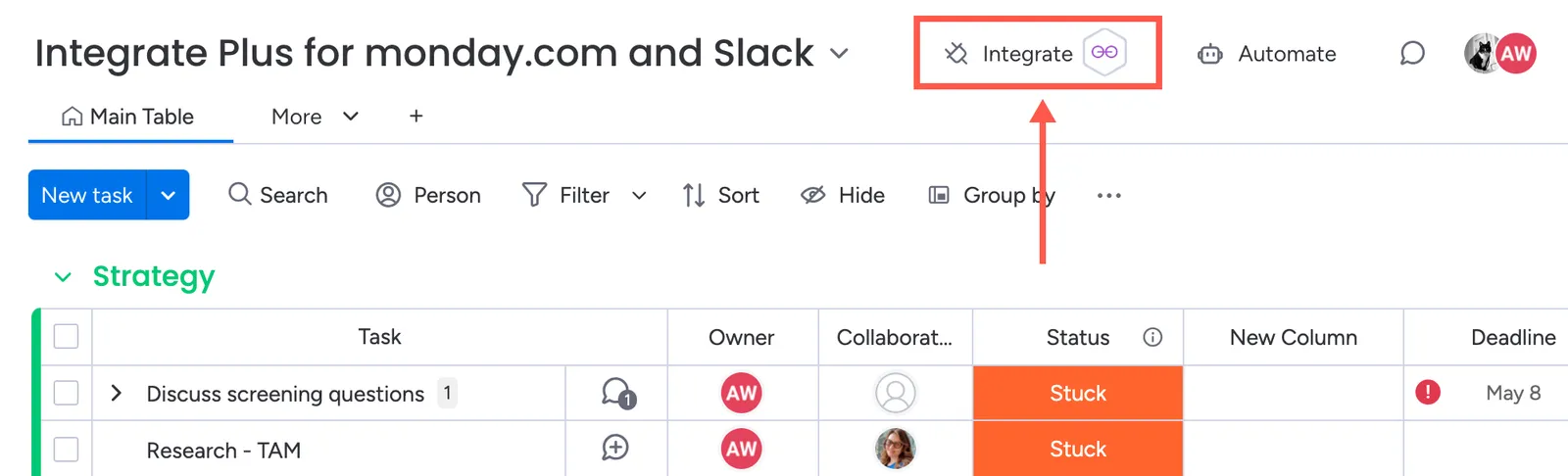
Task: Click the AW owner avatar for Discuss screening questions
Action: tap(742, 393)
